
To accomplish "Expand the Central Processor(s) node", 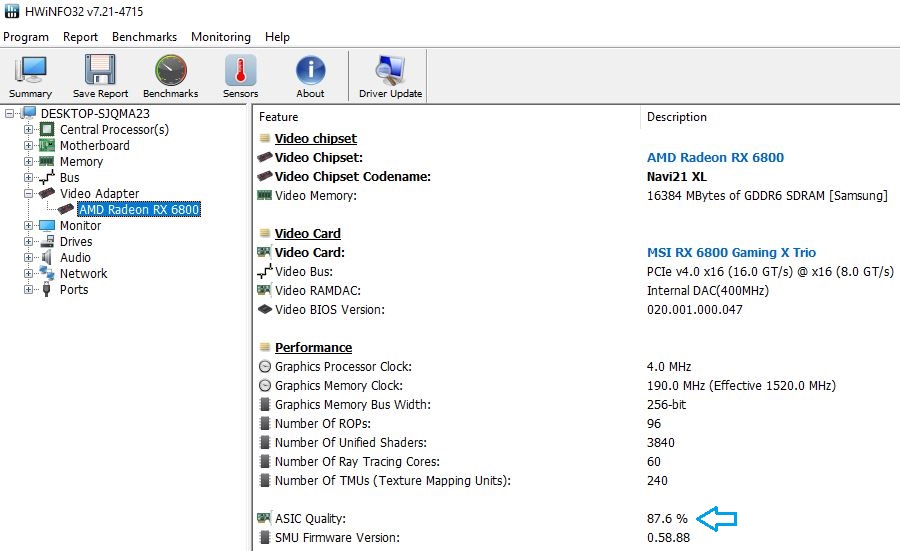I will pyautogui.click(x=28, y=130).
